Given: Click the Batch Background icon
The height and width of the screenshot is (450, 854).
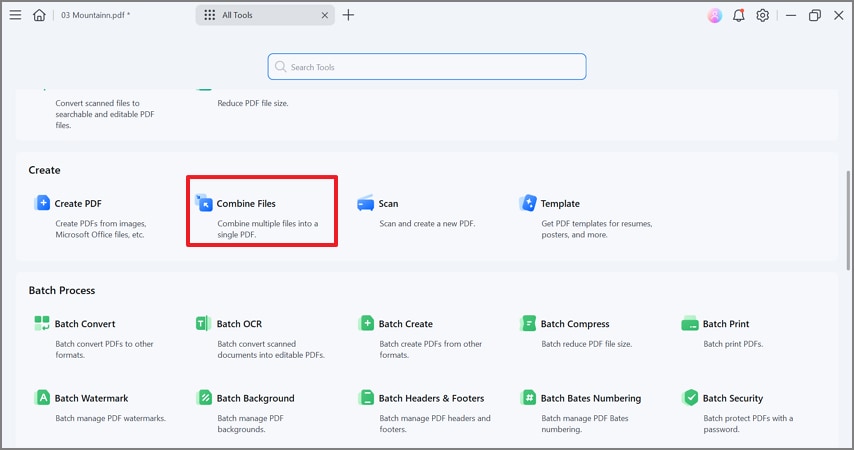Looking at the screenshot, I should [x=204, y=398].
